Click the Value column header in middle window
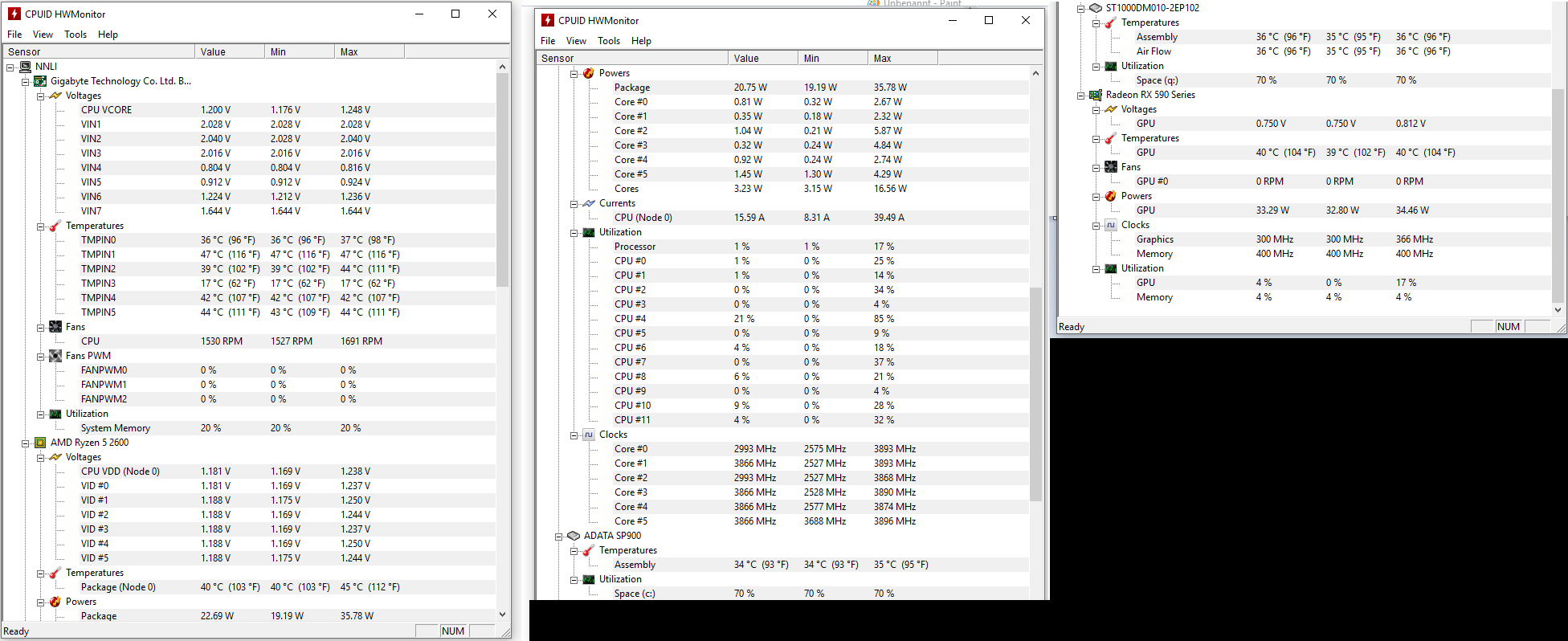Viewport: 1568px width, 641px height. point(763,58)
